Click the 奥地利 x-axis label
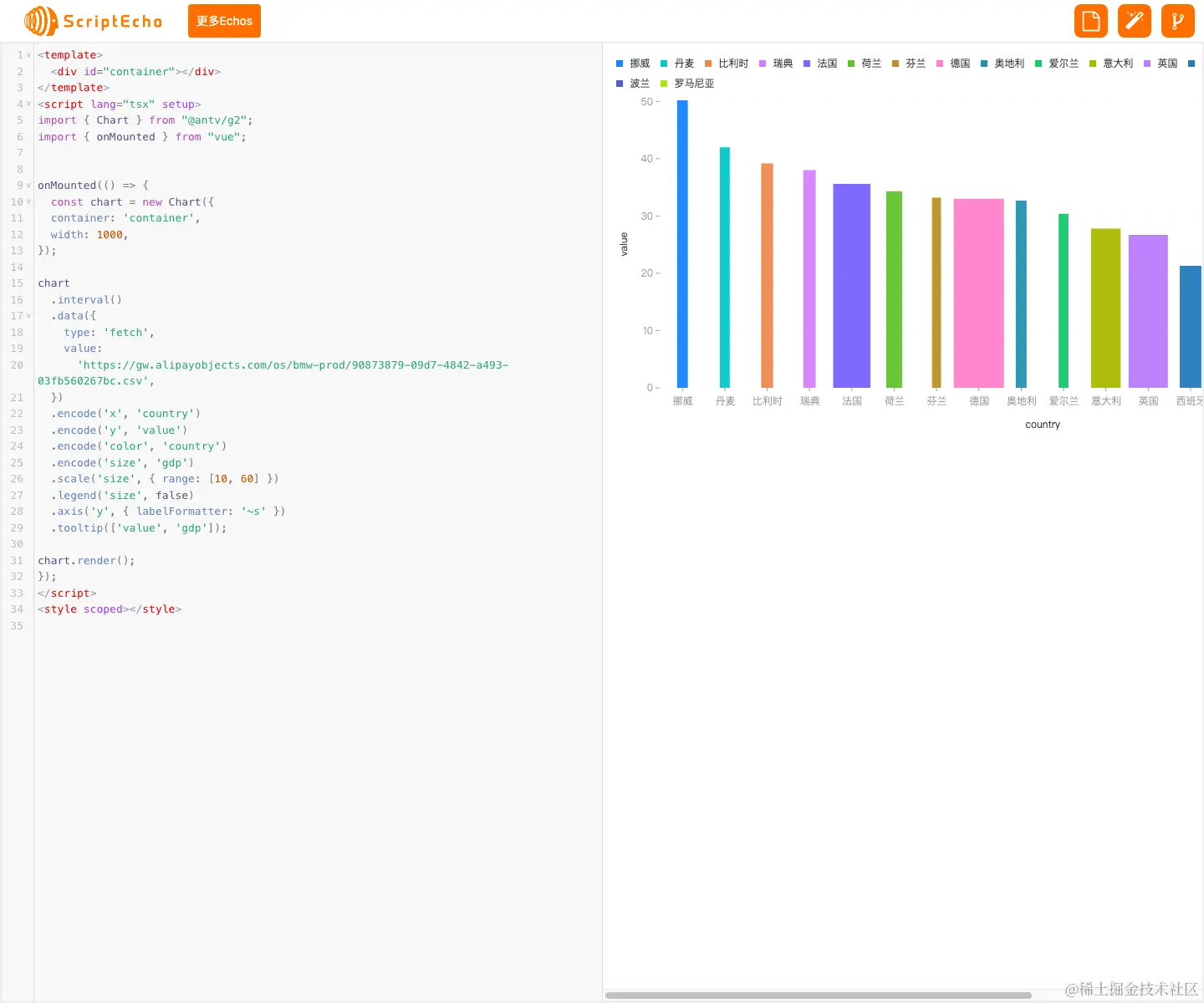1204x1003 pixels. [1022, 401]
